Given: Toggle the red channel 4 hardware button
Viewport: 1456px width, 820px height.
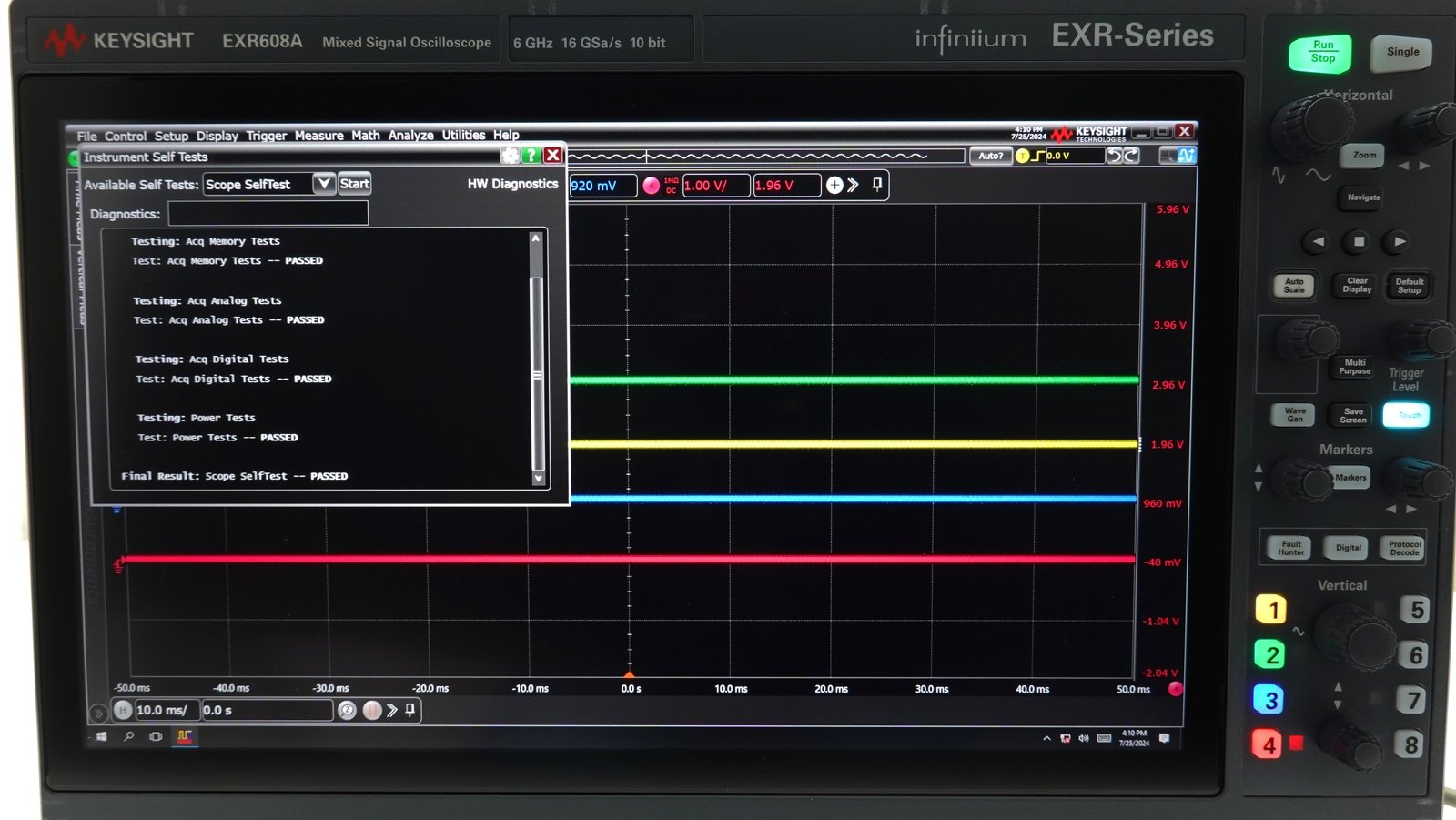Looking at the screenshot, I should pos(1268,744).
